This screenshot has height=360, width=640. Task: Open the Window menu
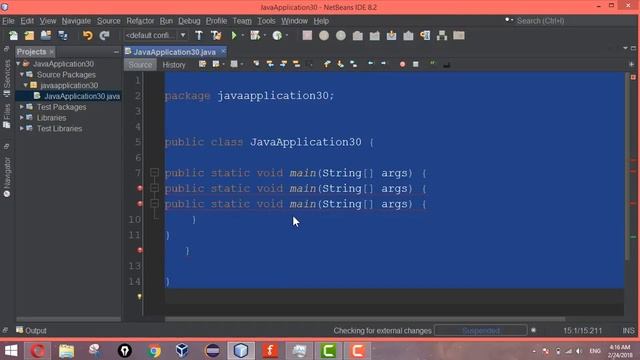pos(294,21)
